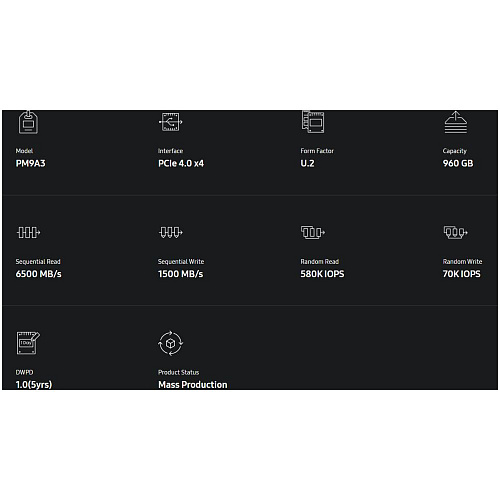Click the 1.0(5yrs) DWPD value

[34, 385]
